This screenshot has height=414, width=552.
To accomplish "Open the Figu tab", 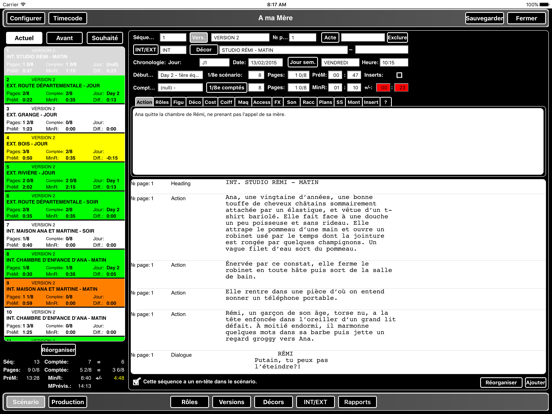I will pyautogui.click(x=178, y=102).
